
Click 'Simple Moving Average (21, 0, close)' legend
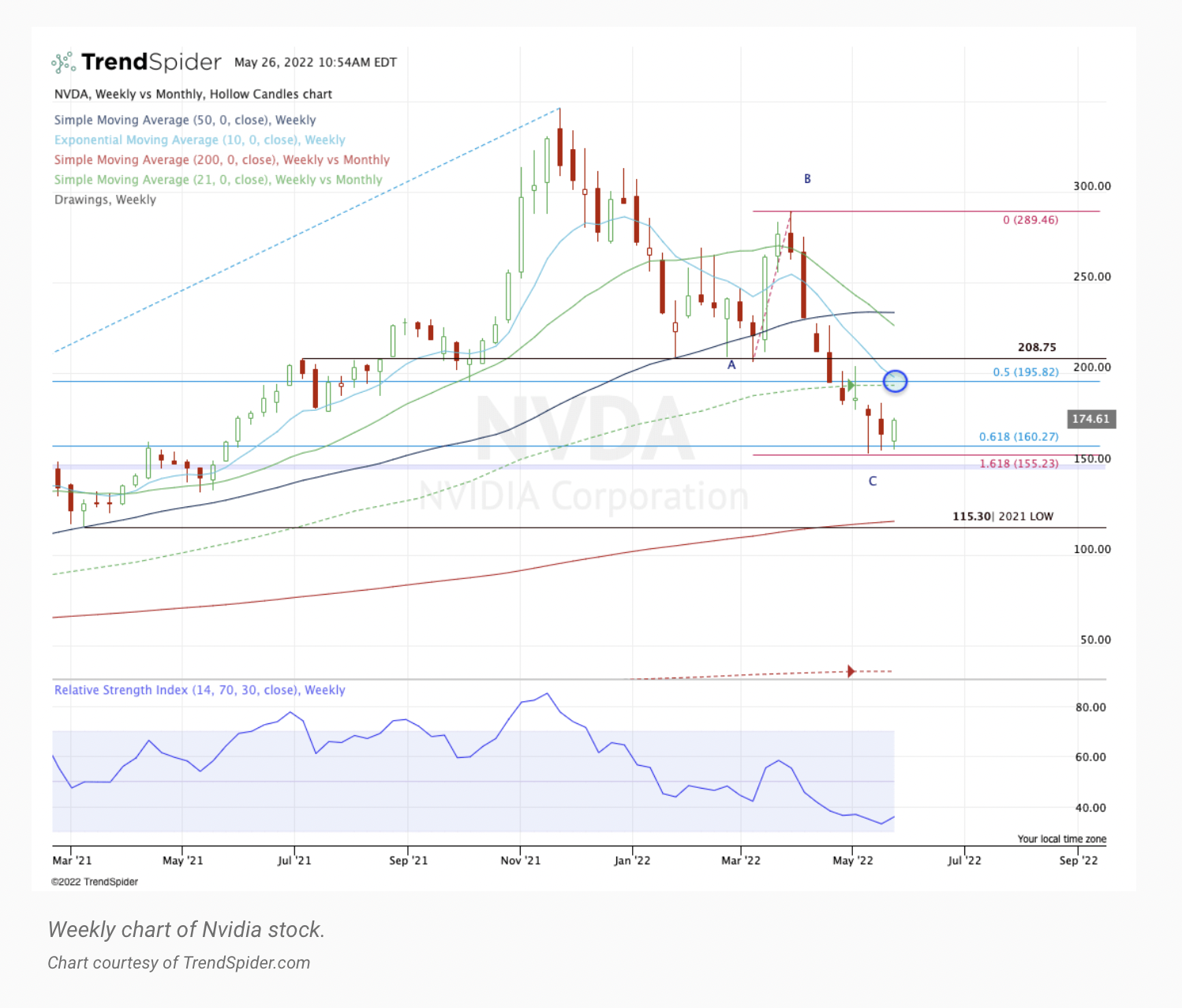click(x=218, y=180)
